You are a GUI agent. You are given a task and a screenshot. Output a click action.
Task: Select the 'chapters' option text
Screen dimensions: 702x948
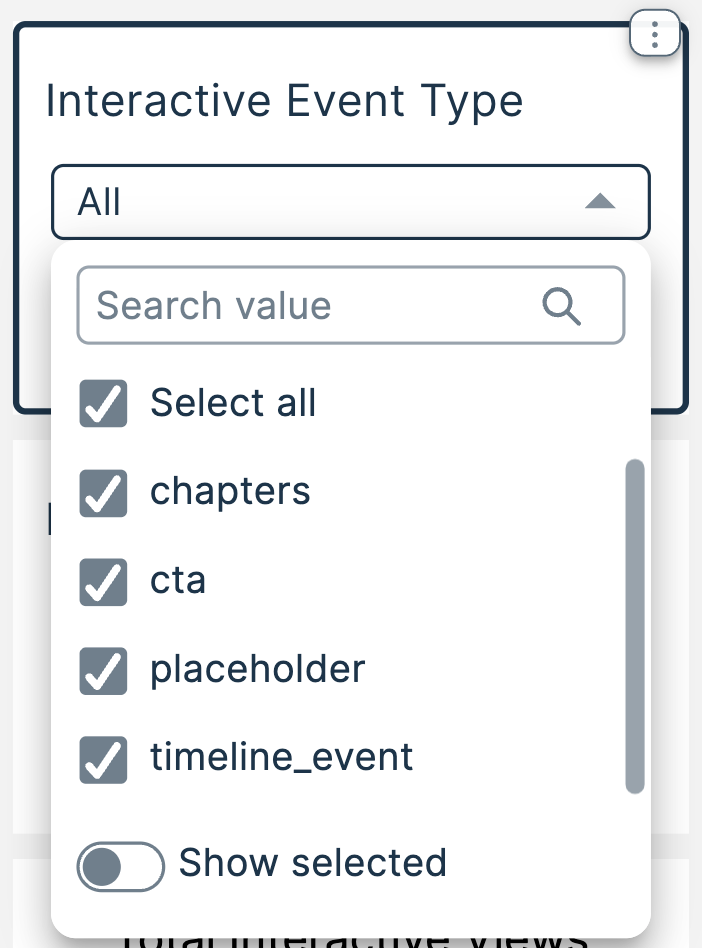(x=230, y=492)
